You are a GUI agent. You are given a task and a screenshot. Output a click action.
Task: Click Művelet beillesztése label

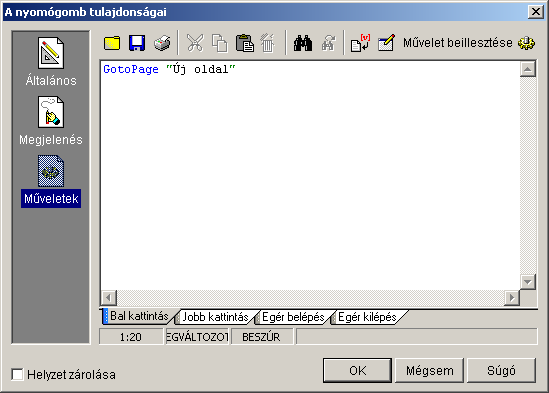(458, 43)
